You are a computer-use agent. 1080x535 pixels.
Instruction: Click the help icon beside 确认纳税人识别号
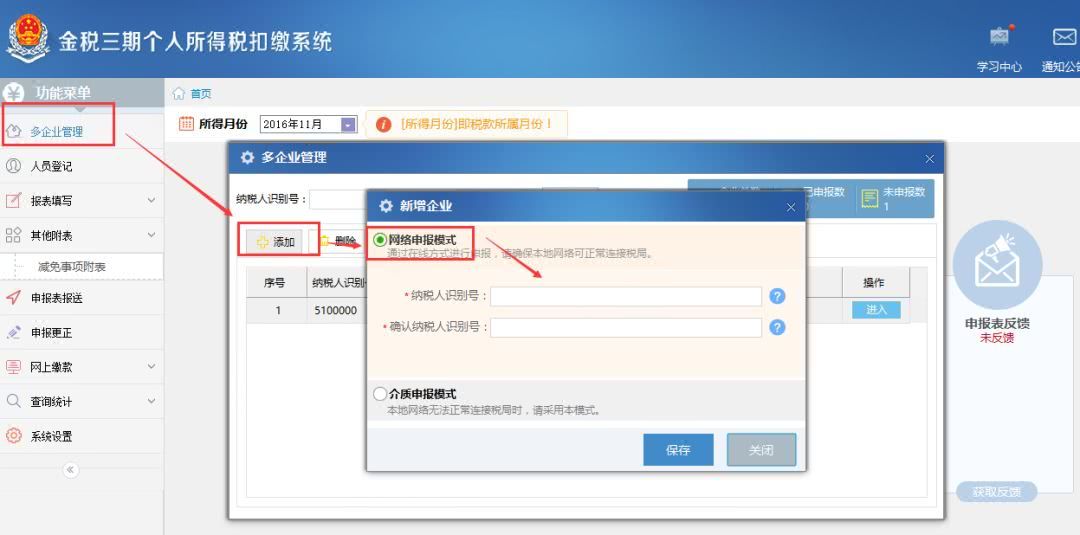click(777, 327)
